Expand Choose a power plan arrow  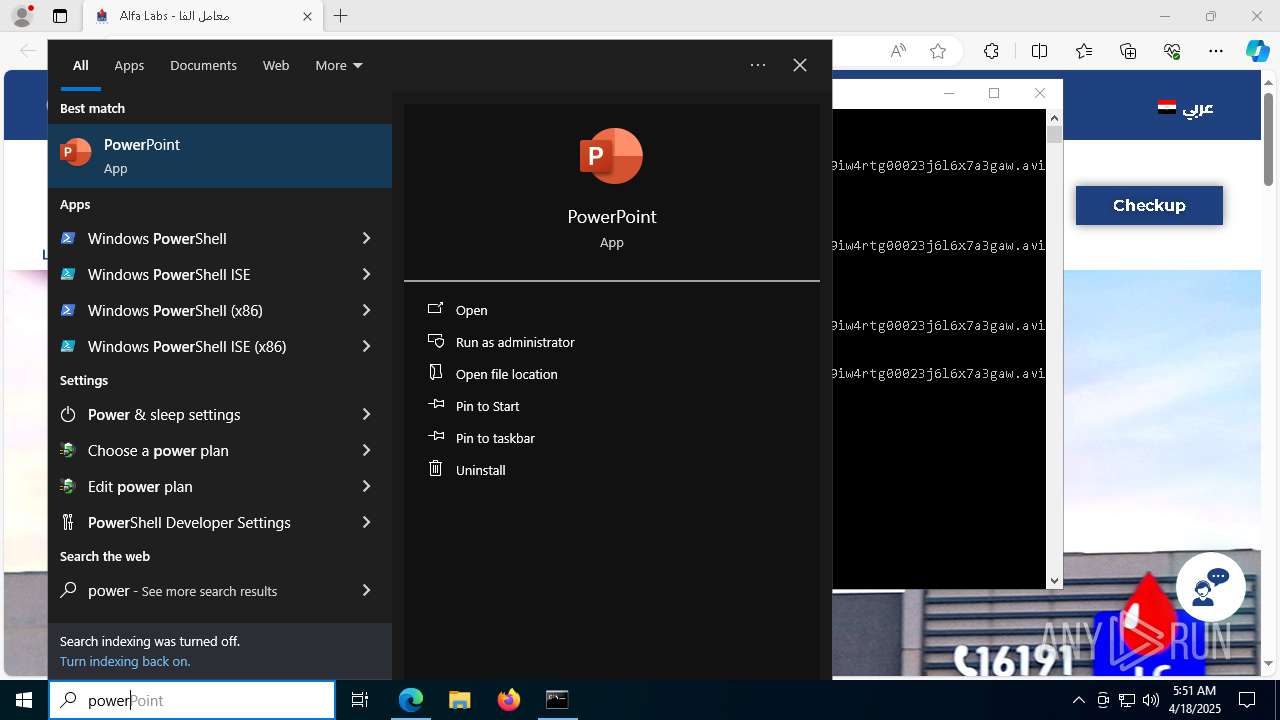[x=366, y=450]
